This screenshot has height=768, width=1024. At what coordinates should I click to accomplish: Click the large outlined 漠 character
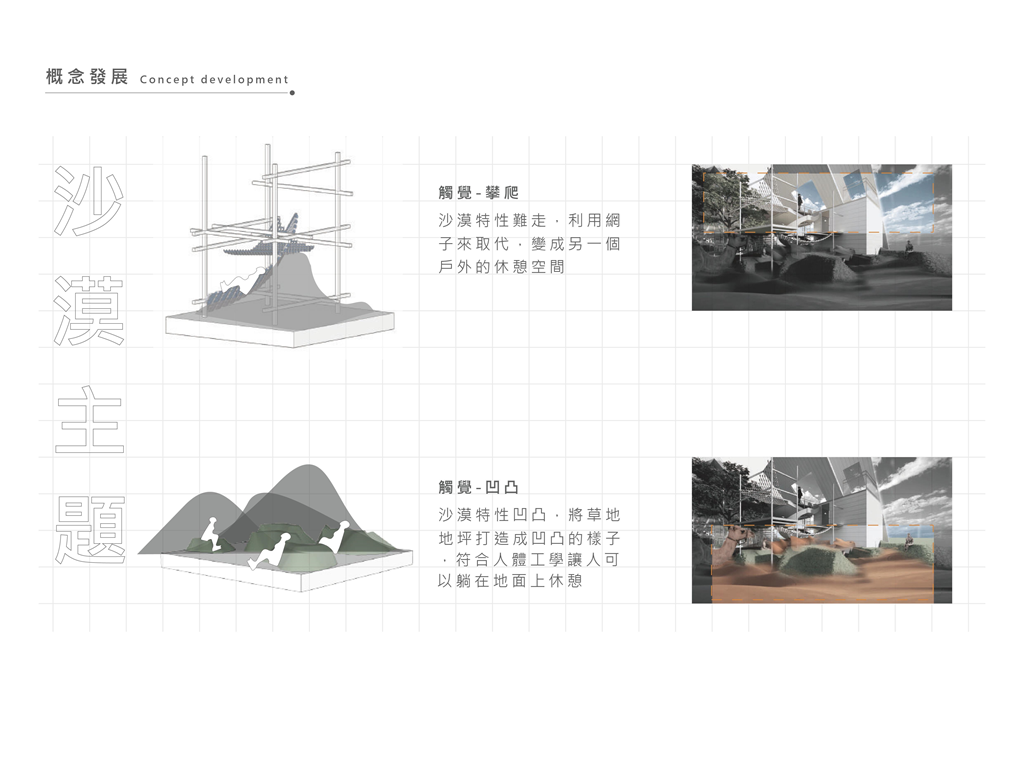coord(90,310)
